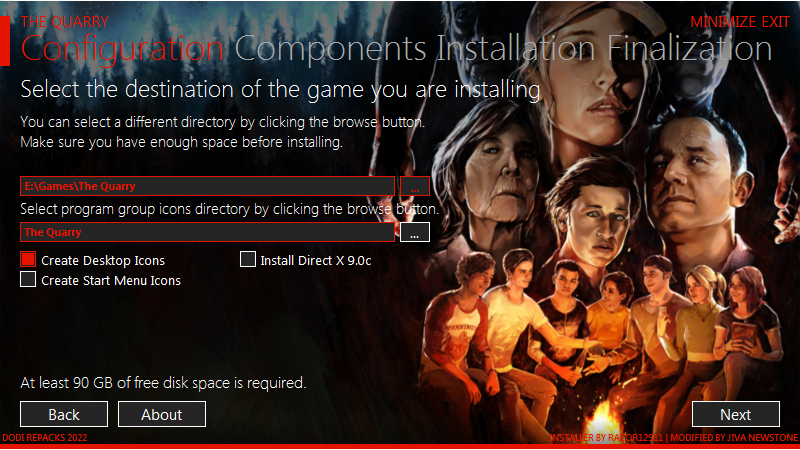The height and width of the screenshot is (450, 800).
Task: Click the Back button
Action: click(64, 414)
